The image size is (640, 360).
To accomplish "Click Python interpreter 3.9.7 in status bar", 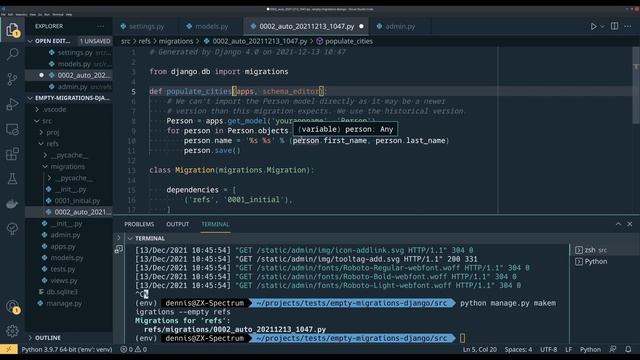I will [x=67, y=349].
